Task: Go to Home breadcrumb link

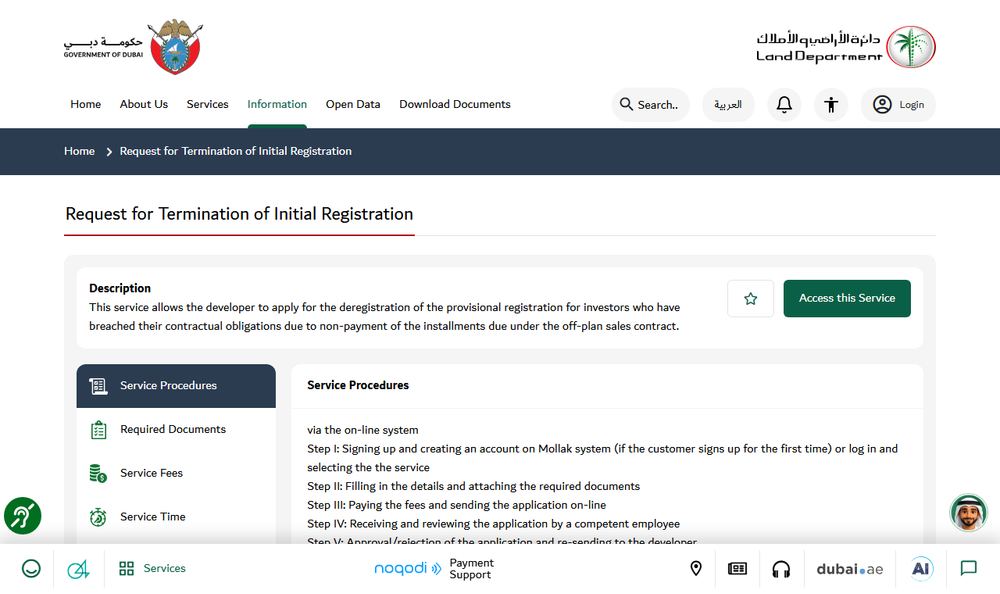Action: [79, 151]
